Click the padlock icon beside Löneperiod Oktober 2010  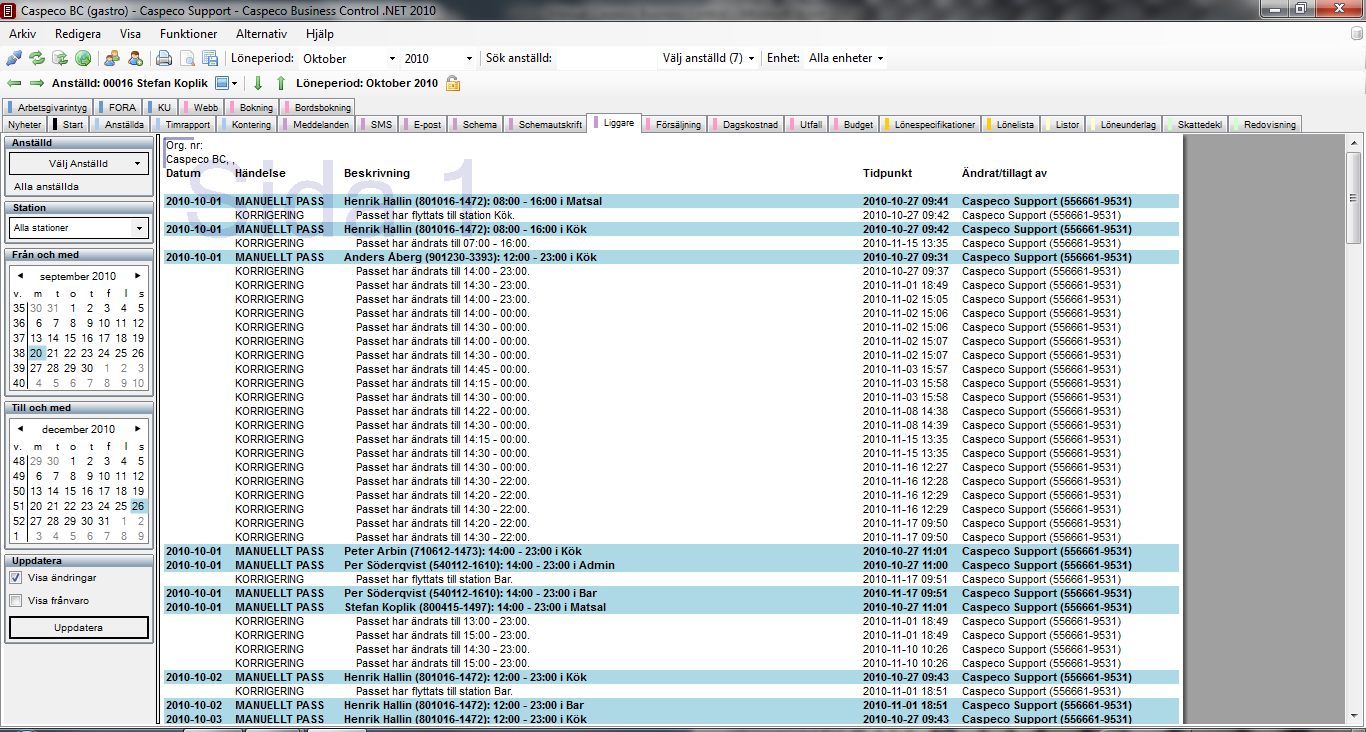coord(452,83)
